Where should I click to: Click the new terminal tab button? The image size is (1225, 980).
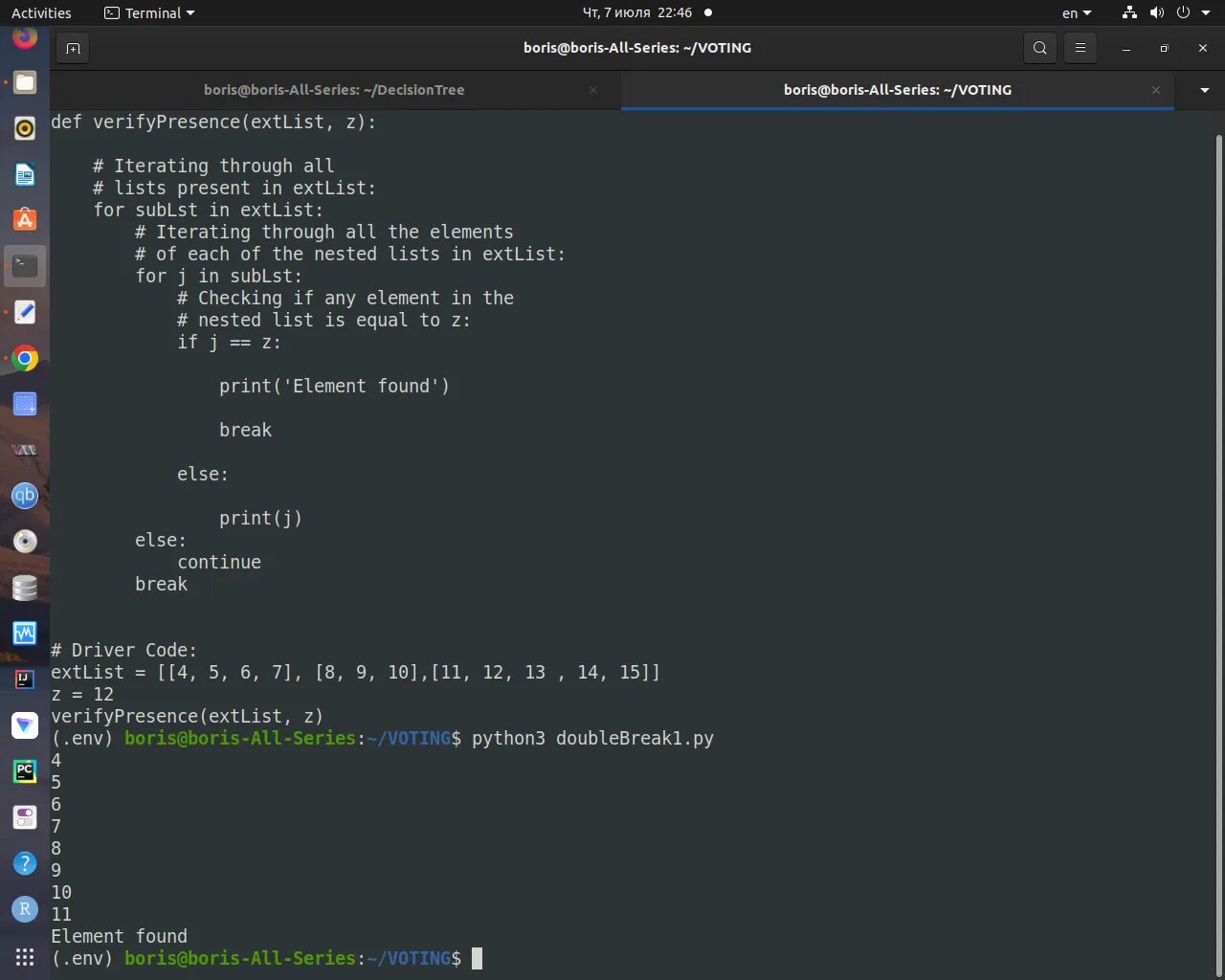pyautogui.click(x=73, y=48)
